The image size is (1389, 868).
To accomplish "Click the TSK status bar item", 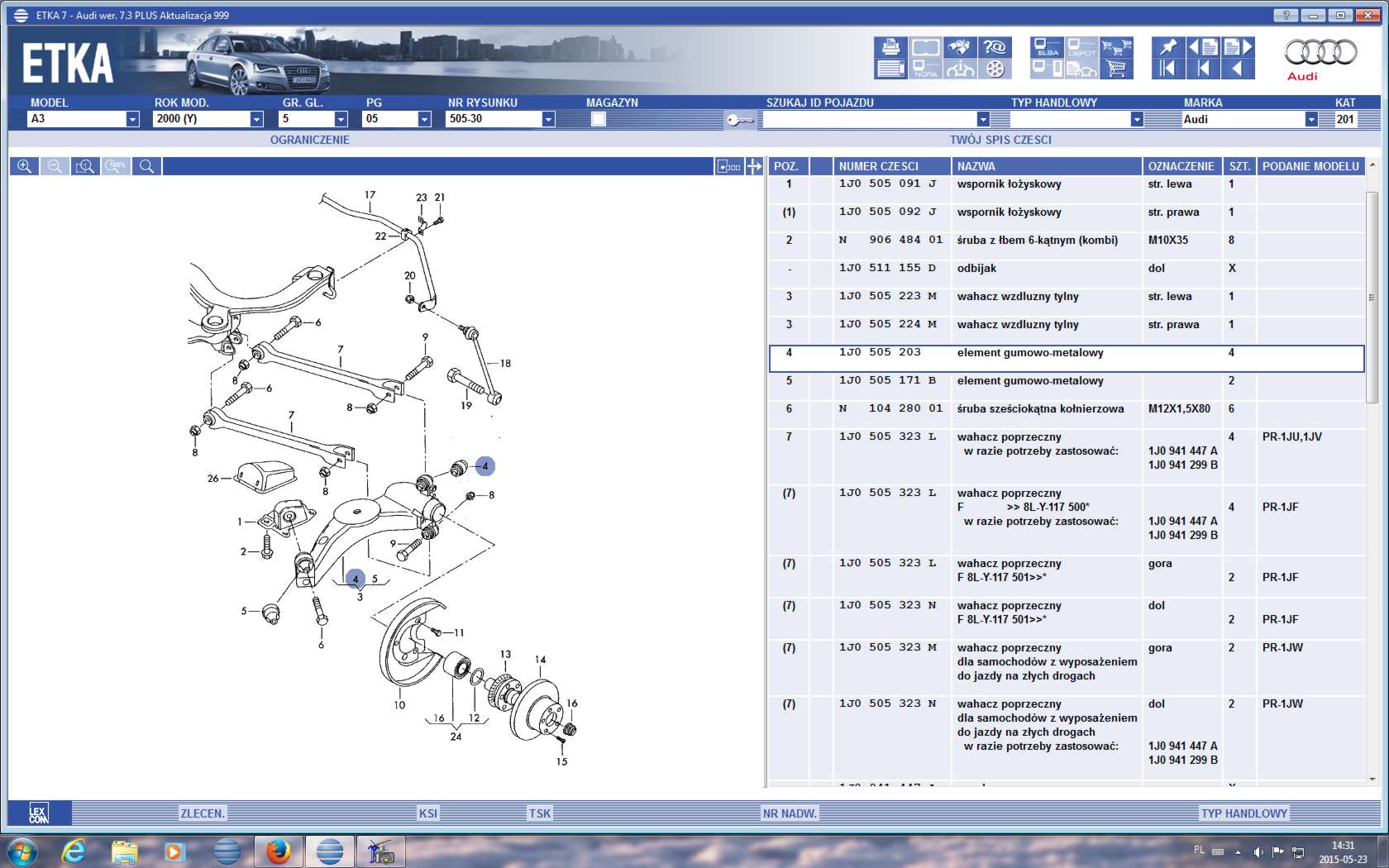I will pos(540,813).
